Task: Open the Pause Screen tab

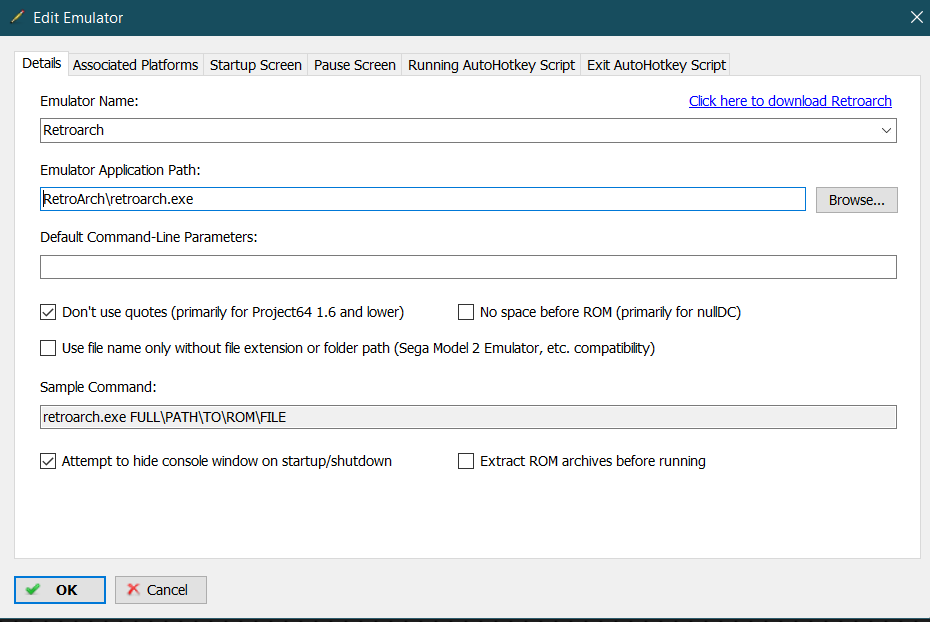Action: (x=355, y=65)
